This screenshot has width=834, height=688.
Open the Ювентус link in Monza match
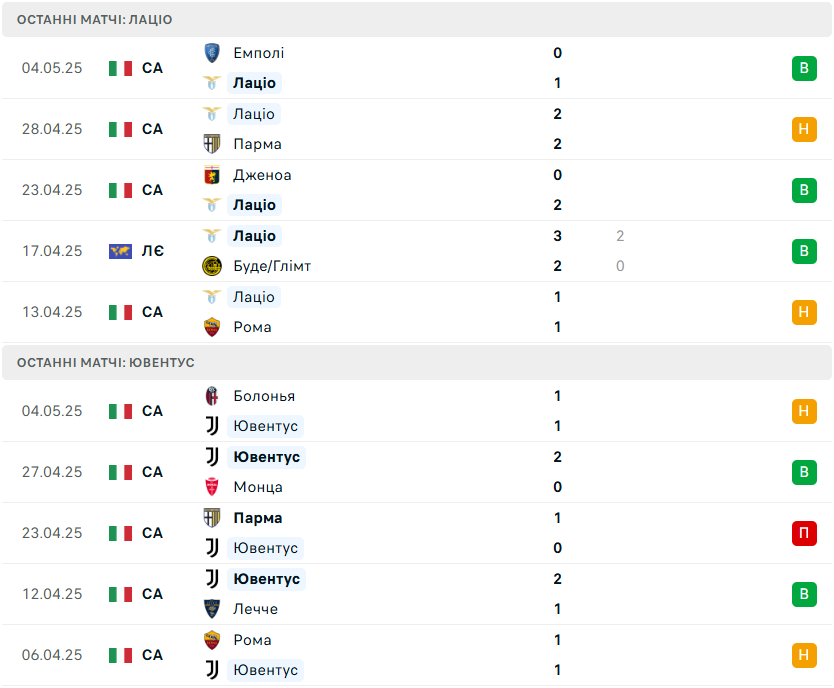266,457
